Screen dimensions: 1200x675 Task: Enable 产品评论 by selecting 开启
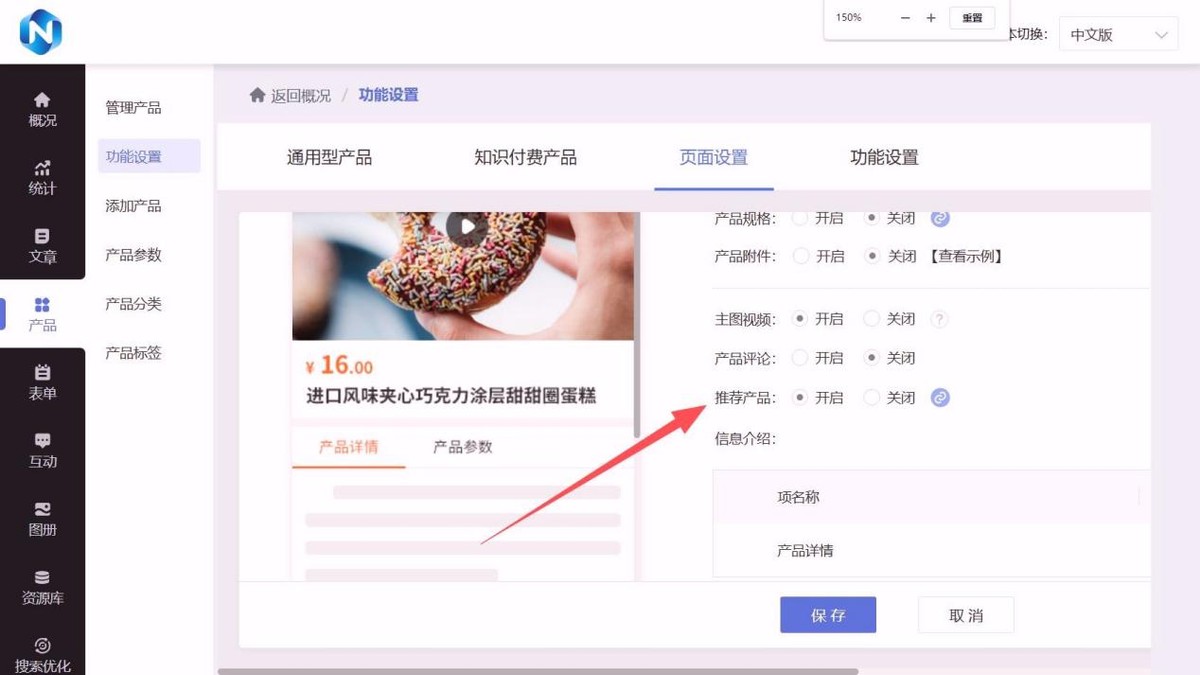pos(800,357)
